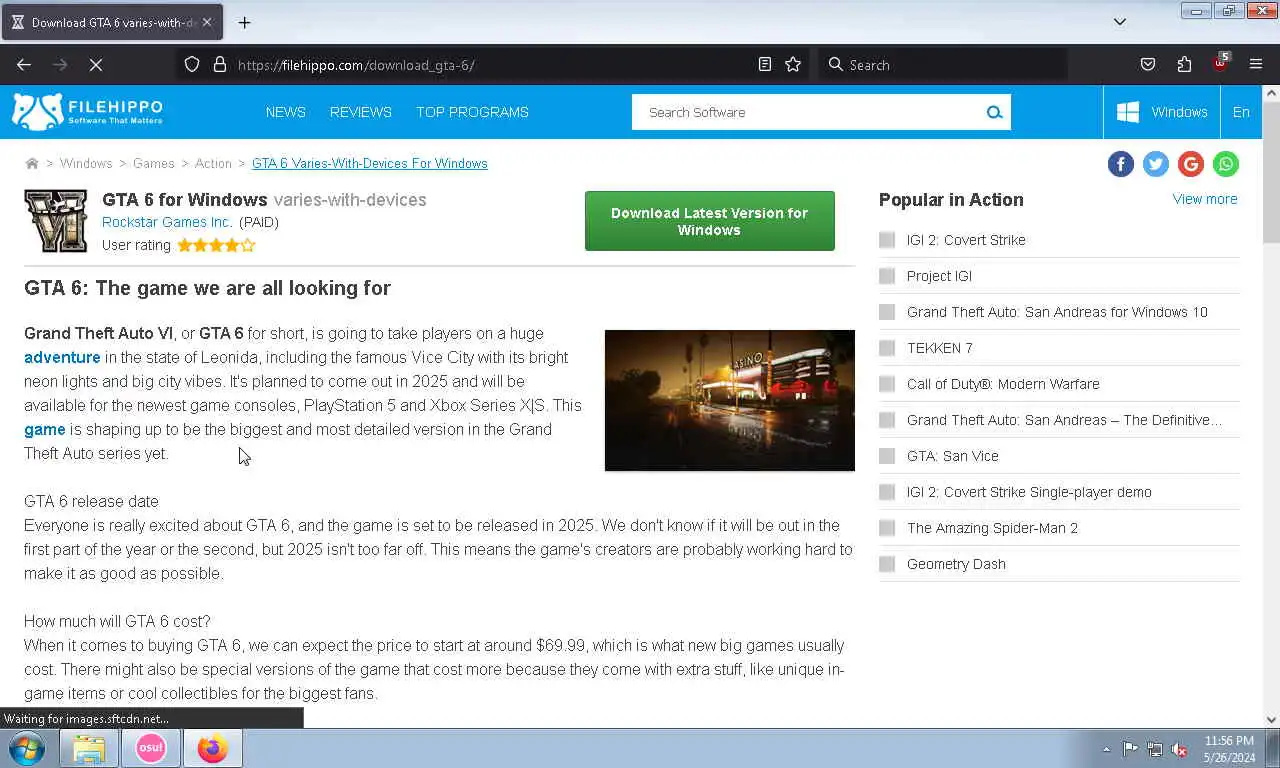Click the Action breadcrumb link

click(213, 163)
